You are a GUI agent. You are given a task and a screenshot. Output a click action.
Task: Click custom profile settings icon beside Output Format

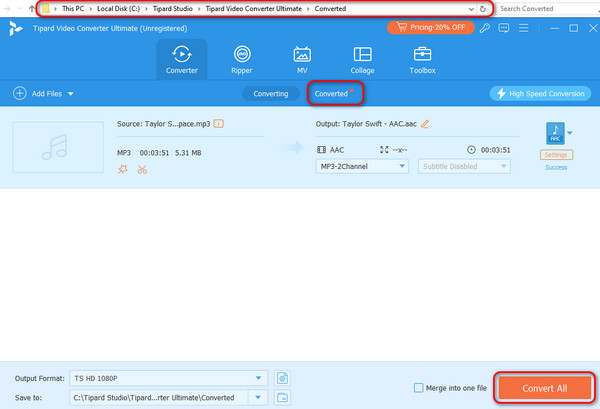(x=282, y=378)
